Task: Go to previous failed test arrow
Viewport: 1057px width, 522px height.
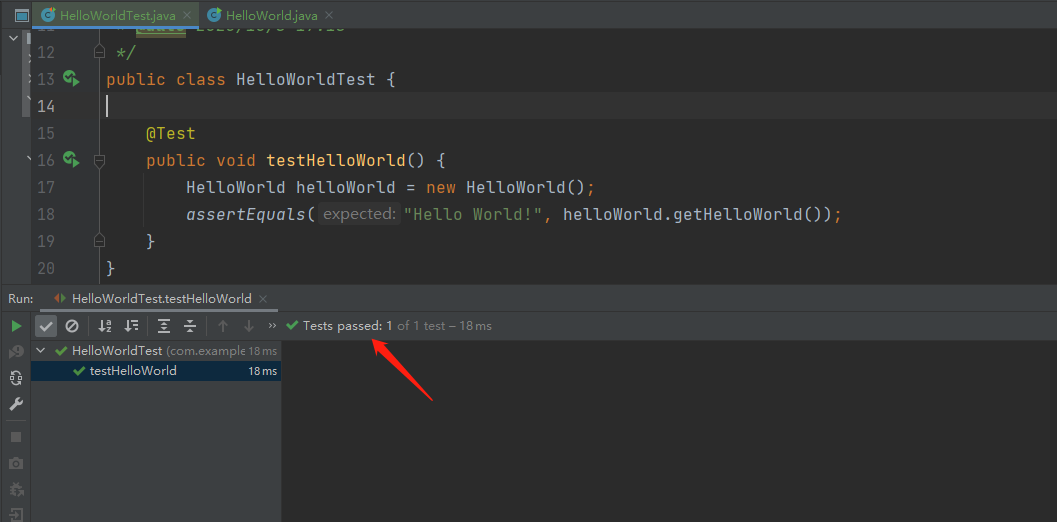Action: pyautogui.click(x=223, y=326)
